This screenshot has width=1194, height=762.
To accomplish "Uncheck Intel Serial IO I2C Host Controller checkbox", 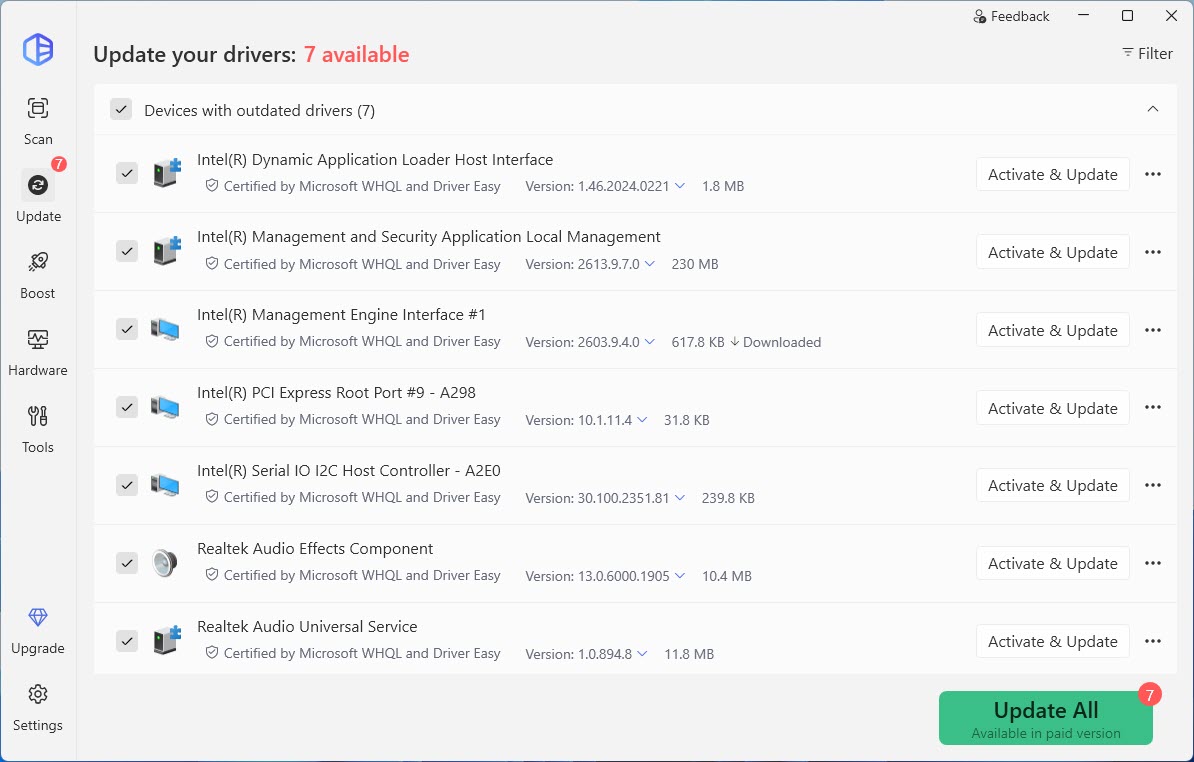I will pos(127,485).
